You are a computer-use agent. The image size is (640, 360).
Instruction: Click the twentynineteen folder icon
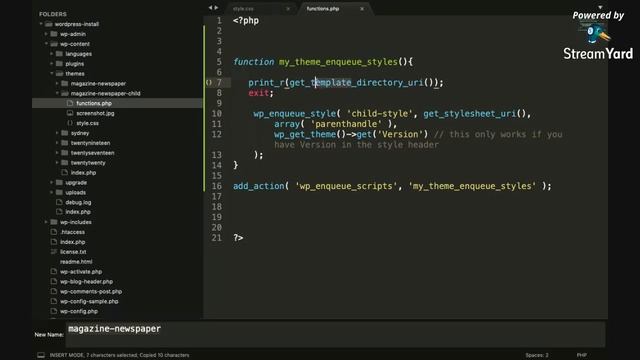click(x=64, y=143)
